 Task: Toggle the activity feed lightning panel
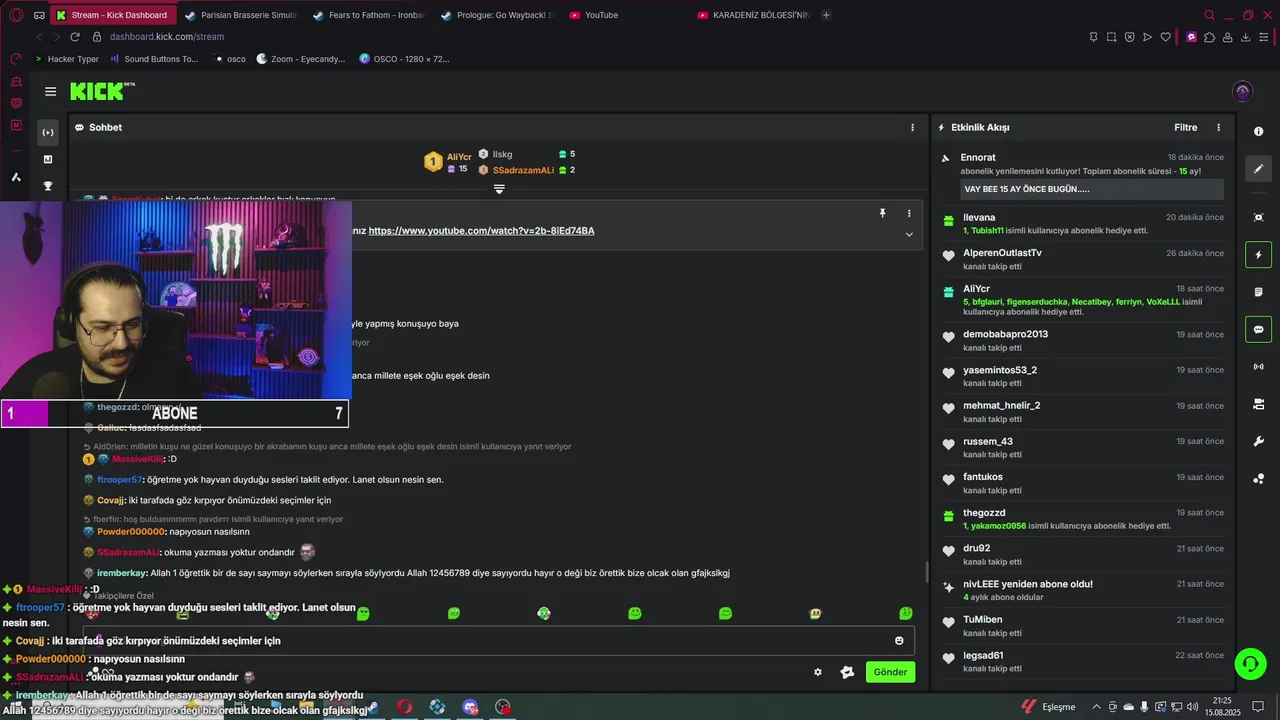[x=1258, y=254]
